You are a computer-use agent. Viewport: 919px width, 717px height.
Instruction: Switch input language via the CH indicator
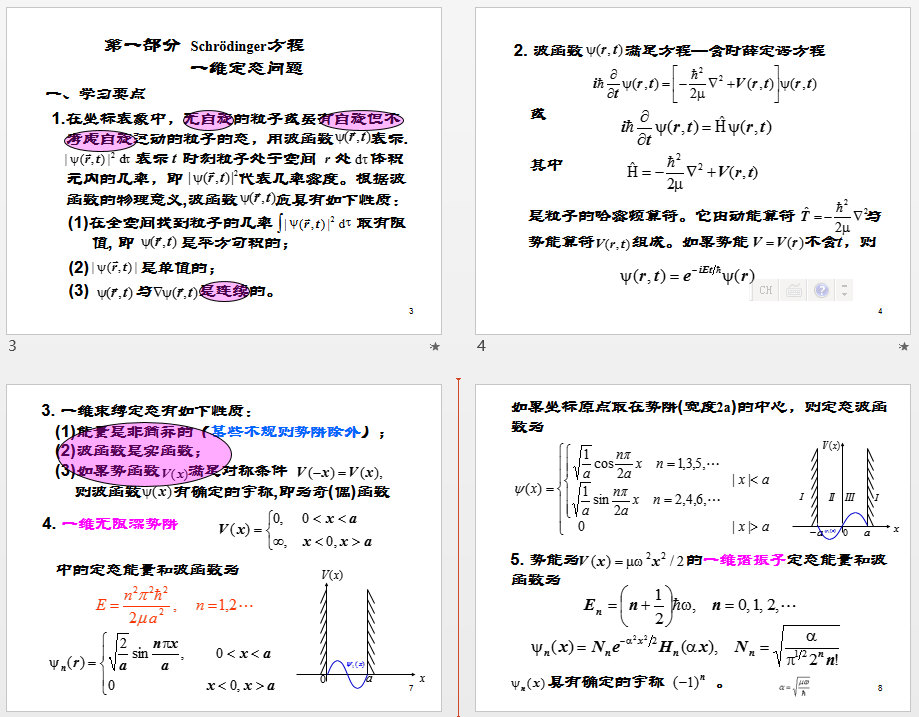[x=766, y=290]
